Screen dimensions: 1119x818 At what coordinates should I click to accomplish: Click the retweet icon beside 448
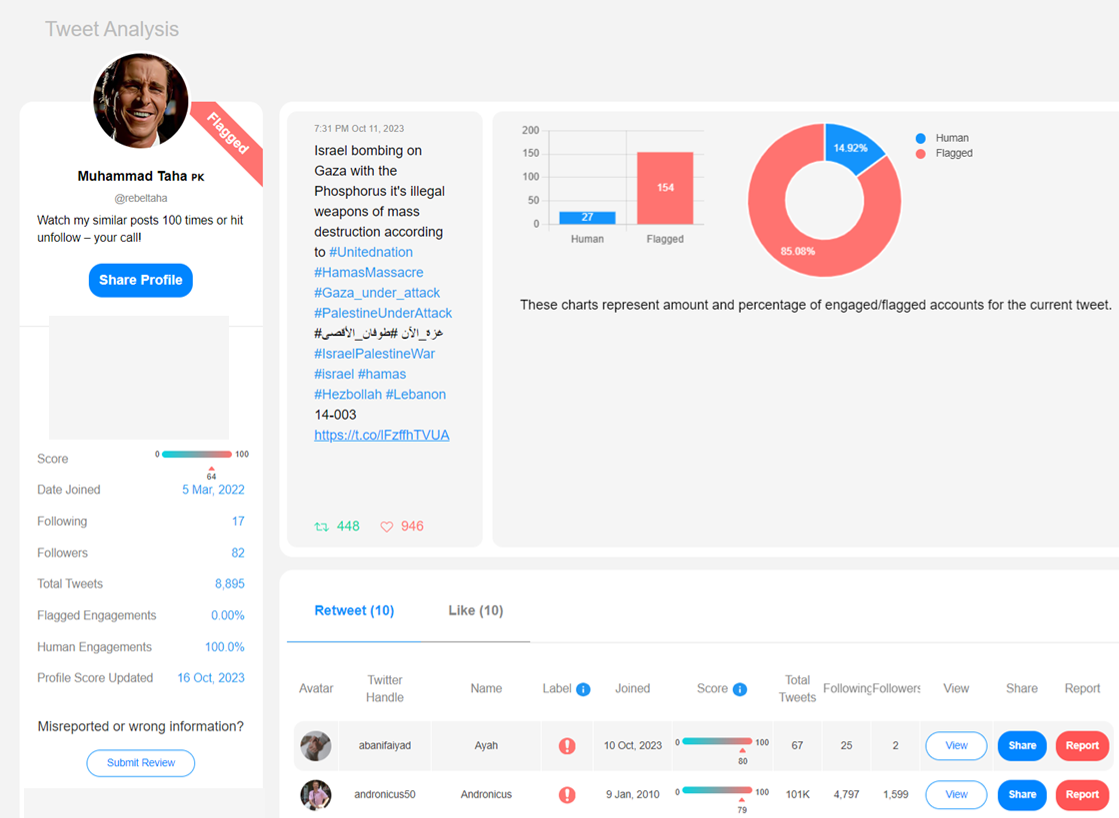click(321, 527)
